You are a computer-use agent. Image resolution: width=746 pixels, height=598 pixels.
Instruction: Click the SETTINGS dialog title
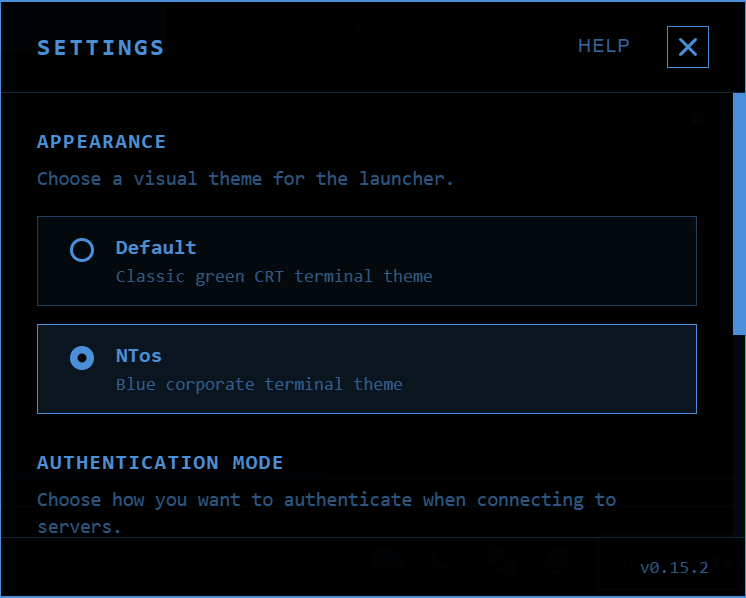click(100, 47)
